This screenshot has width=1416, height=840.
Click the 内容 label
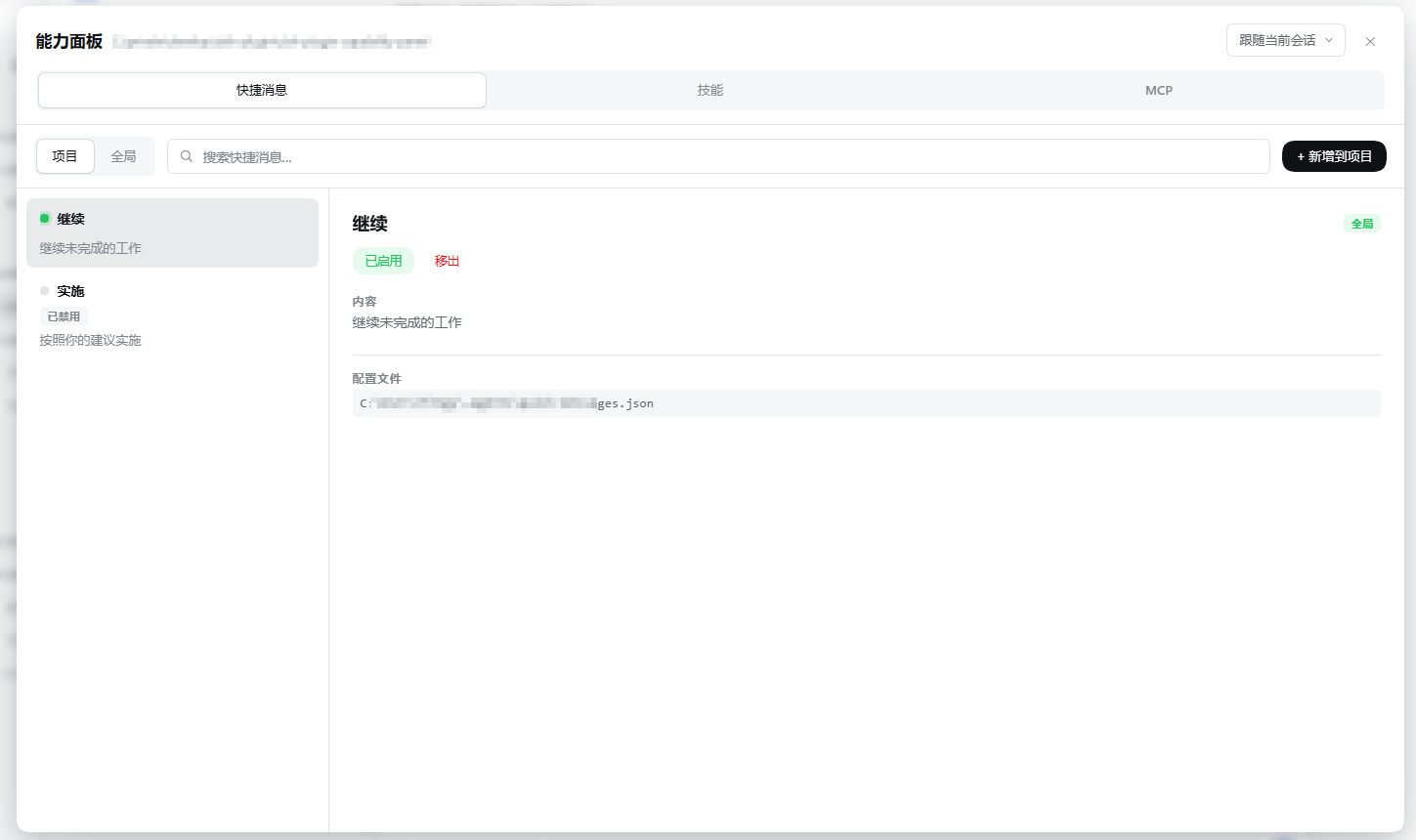(x=365, y=302)
